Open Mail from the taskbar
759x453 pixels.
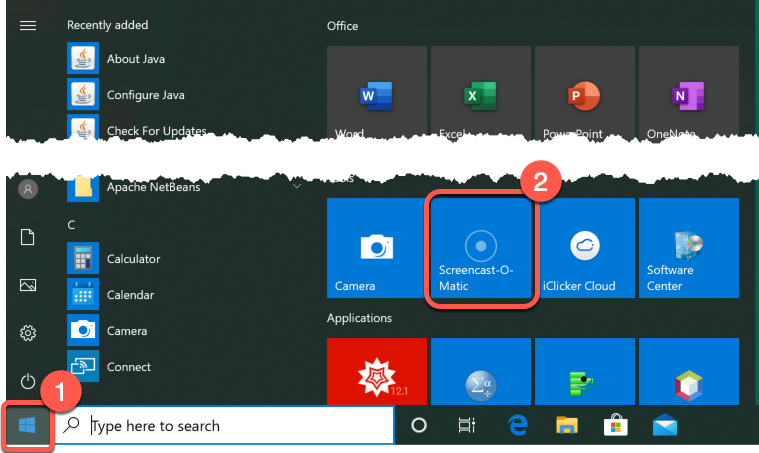click(x=665, y=425)
